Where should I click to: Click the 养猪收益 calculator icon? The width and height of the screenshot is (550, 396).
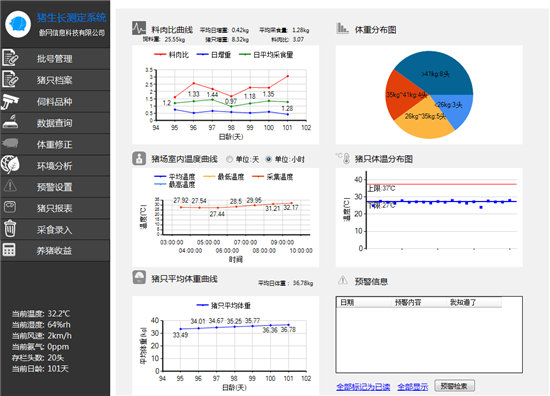[9, 250]
